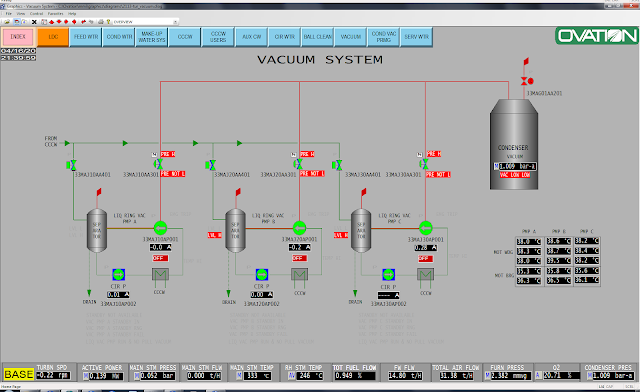This screenshot has height=392, width=640.
Task: Open the CCCW USERS display
Action: pyautogui.click(x=218, y=37)
